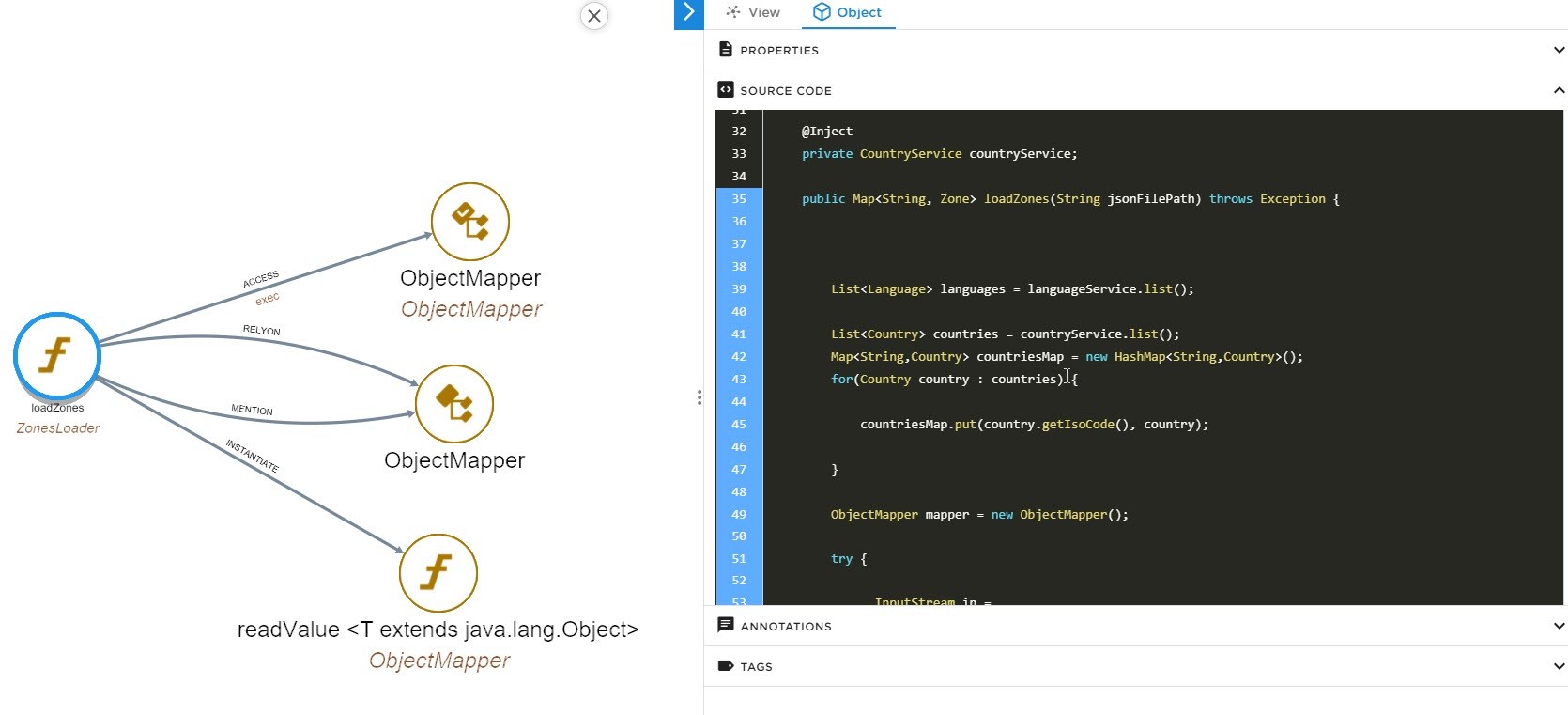Select the top ObjectMapper class node
The width and height of the screenshot is (1568, 715).
(x=469, y=222)
